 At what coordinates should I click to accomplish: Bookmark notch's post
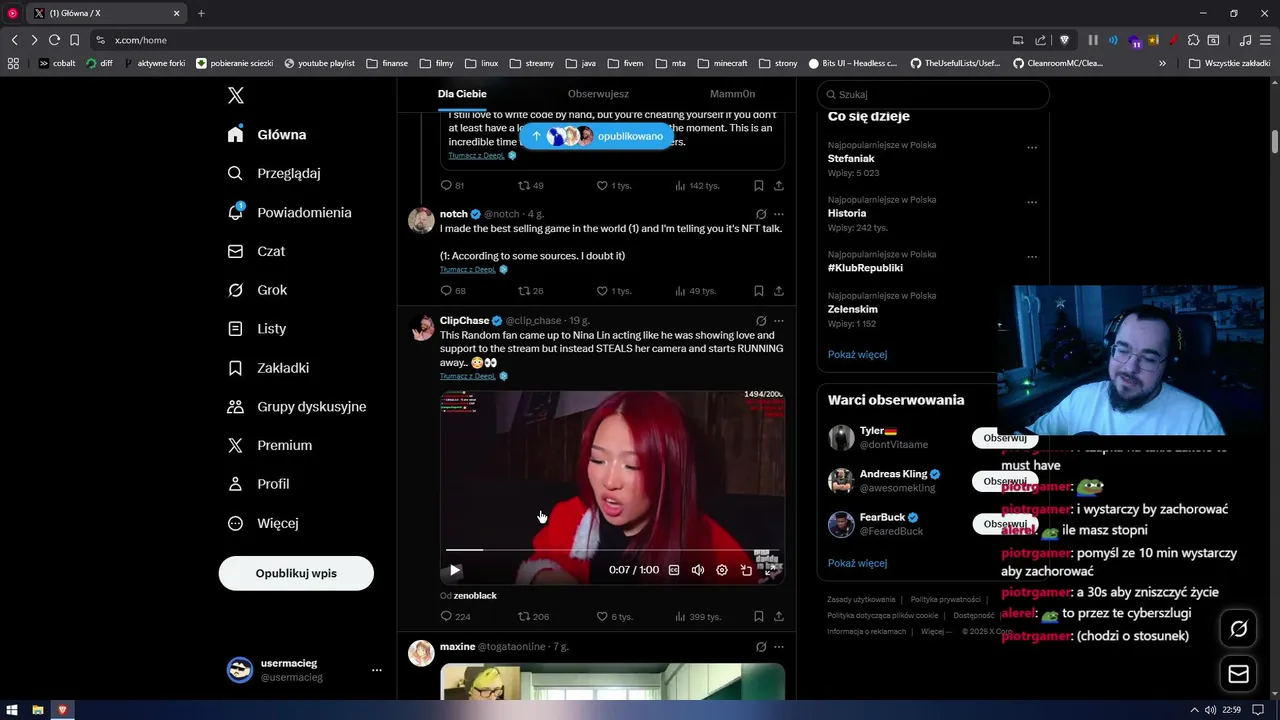(x=758, y=291)
